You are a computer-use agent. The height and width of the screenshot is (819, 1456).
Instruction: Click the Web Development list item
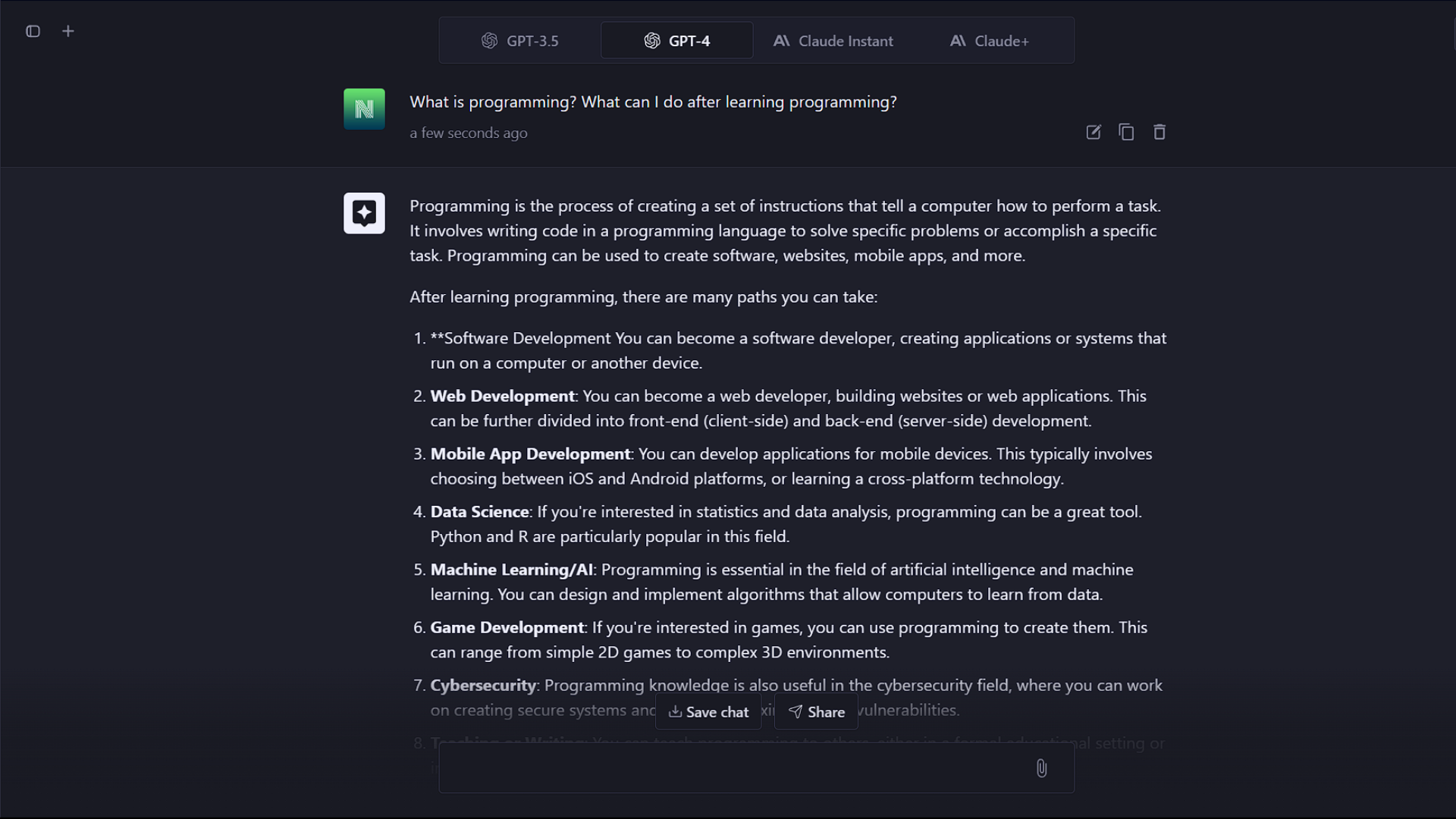[502, 396]
